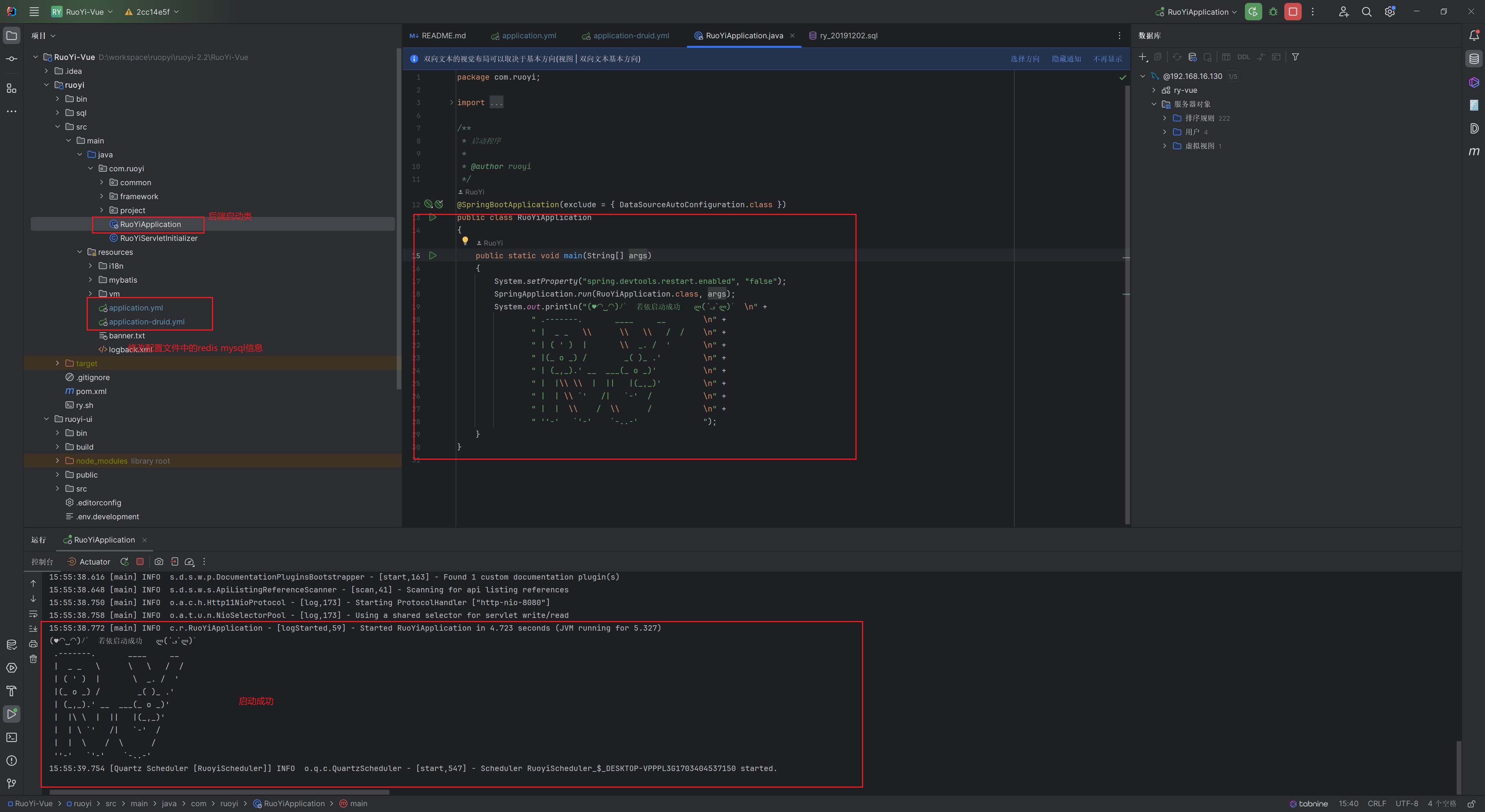Clear console with trash icon
1485x812 pixels.
coord(33,659)
